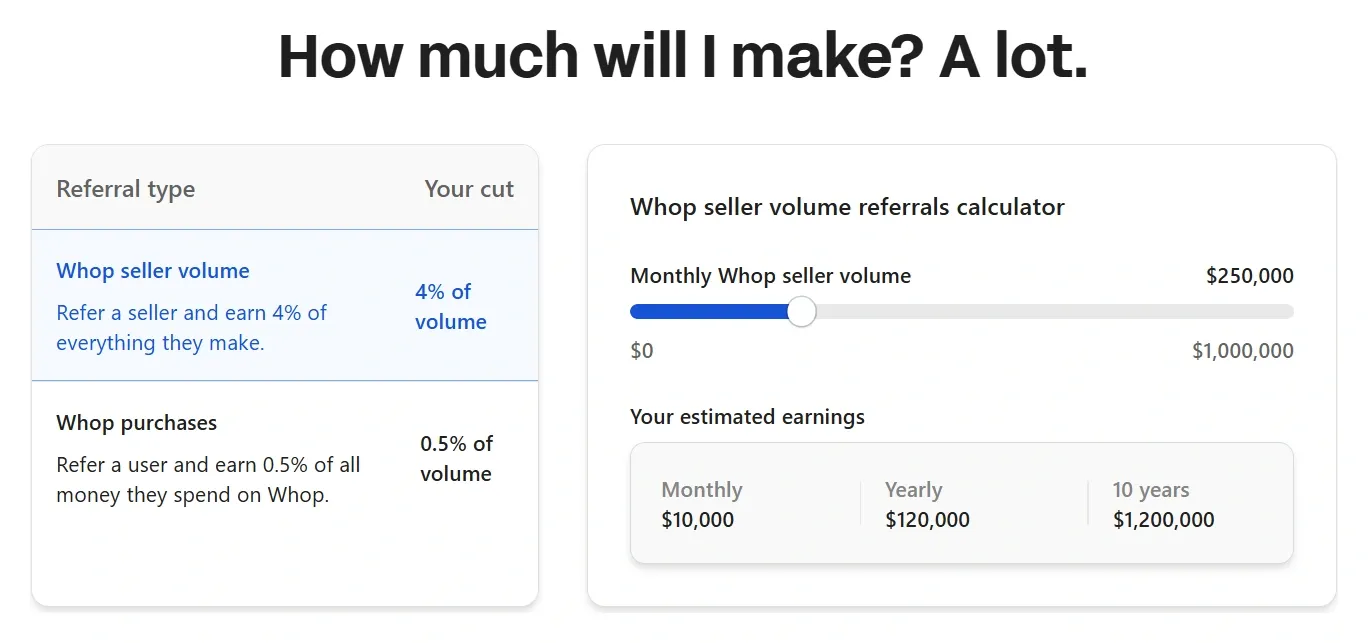Screen dimensions: 1368x643
Task: Click the "4% of volume" cut text
Action: point(451,307)
